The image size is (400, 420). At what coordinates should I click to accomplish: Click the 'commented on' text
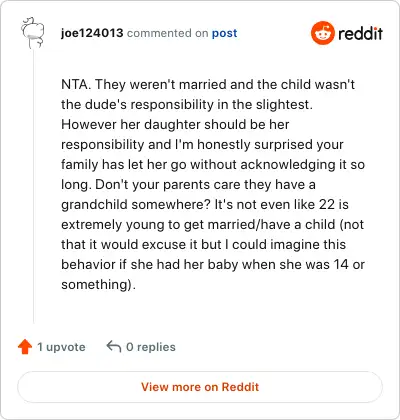(168, 33)
